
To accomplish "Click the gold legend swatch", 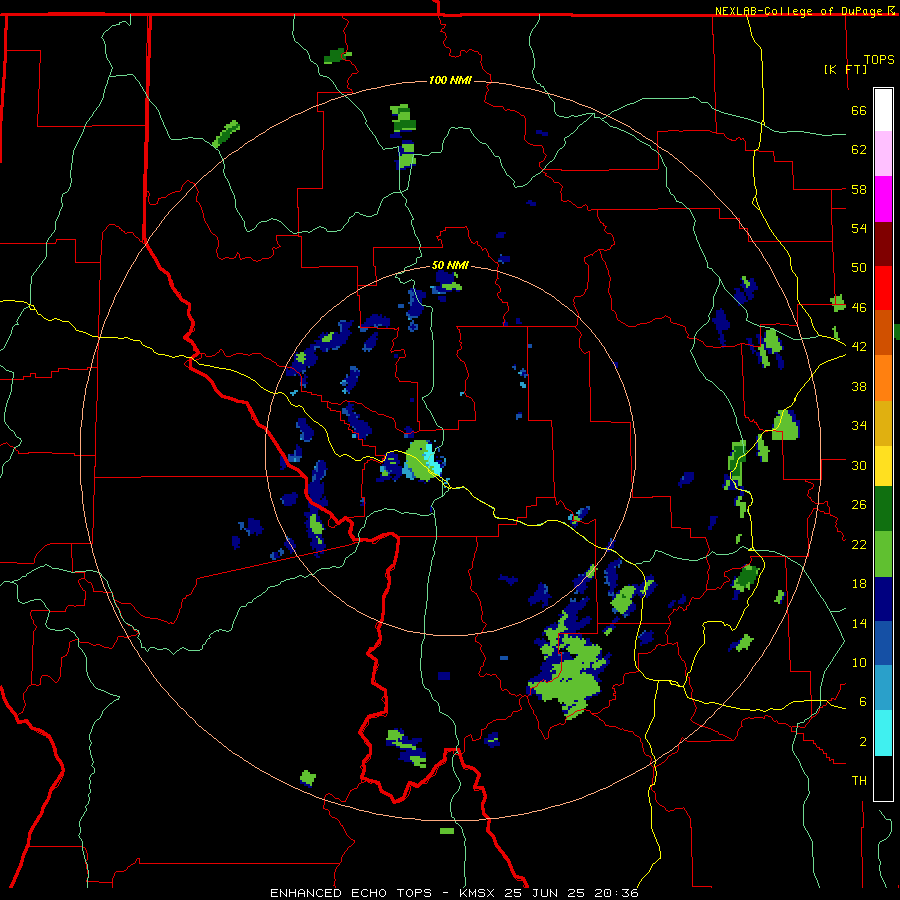I will [x=883, y=423].
